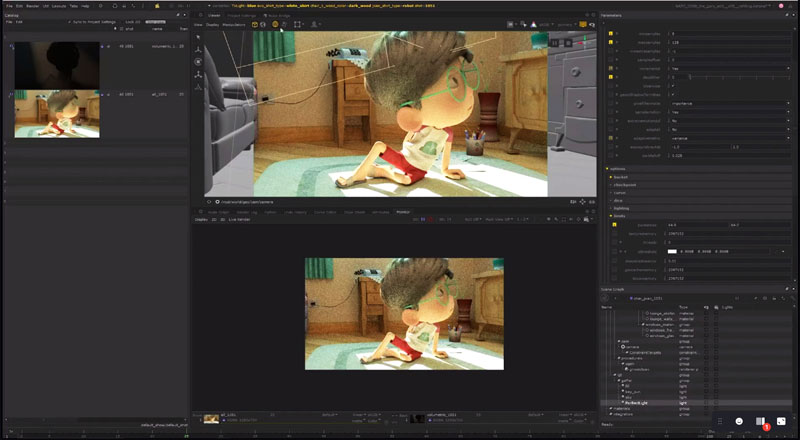
Task: Adjust the slider in Parameters panel
Action: (740, 77)
